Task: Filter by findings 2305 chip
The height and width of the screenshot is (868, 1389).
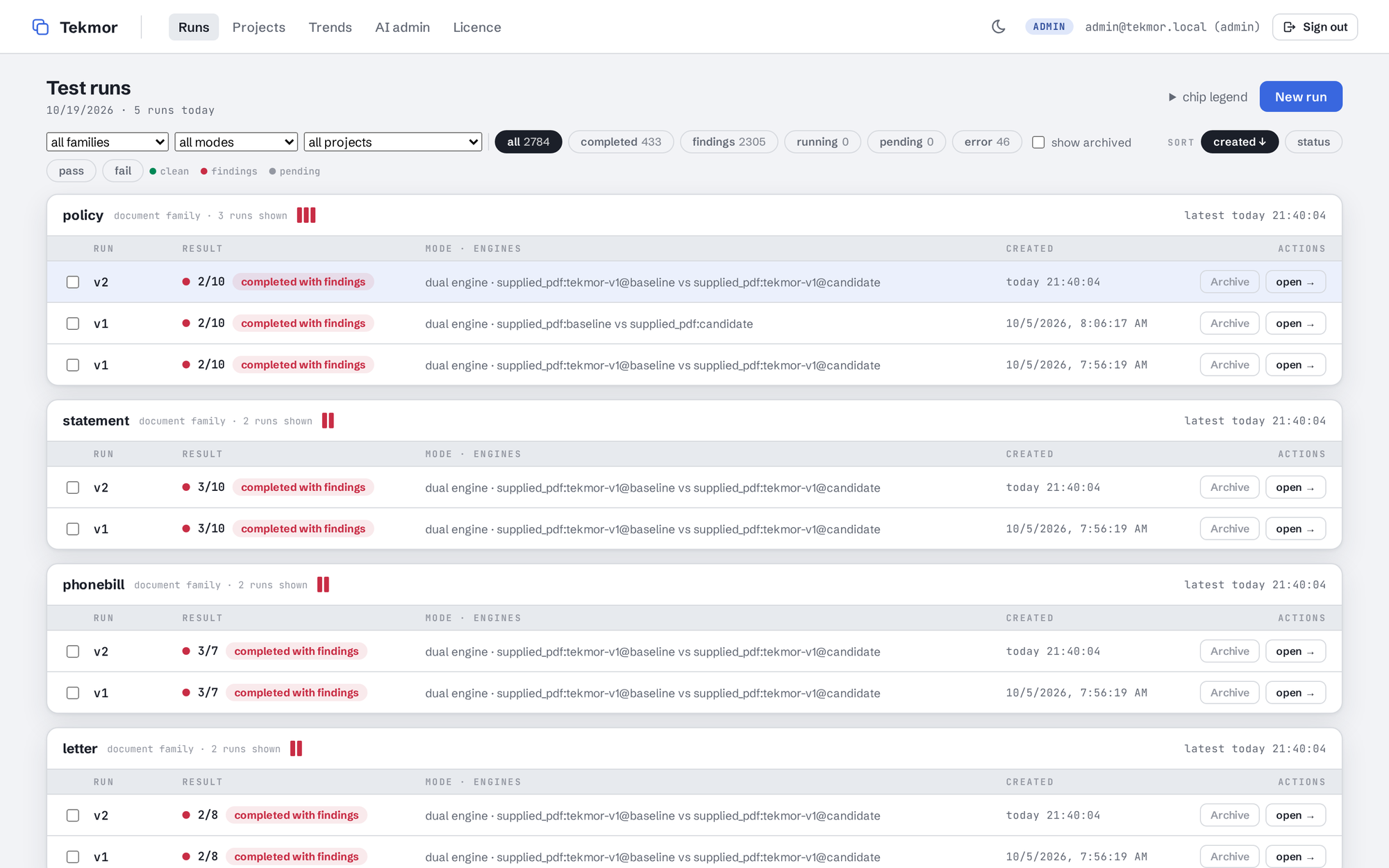Action: coord(729,142)
